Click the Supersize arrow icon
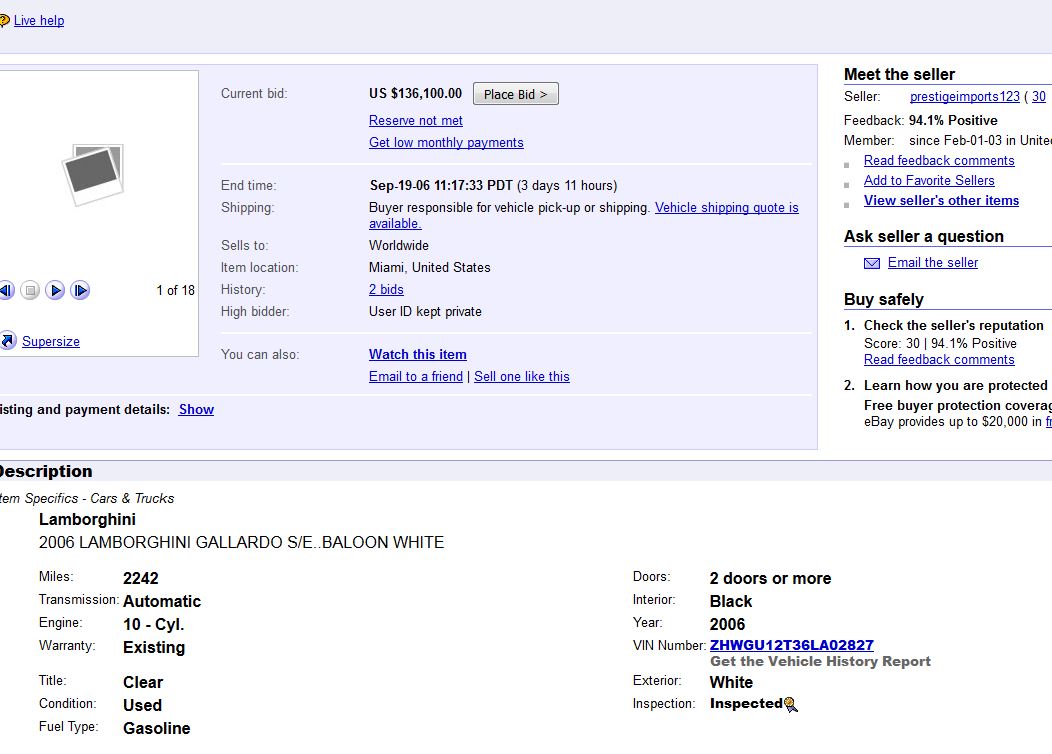 pos(7,341)
